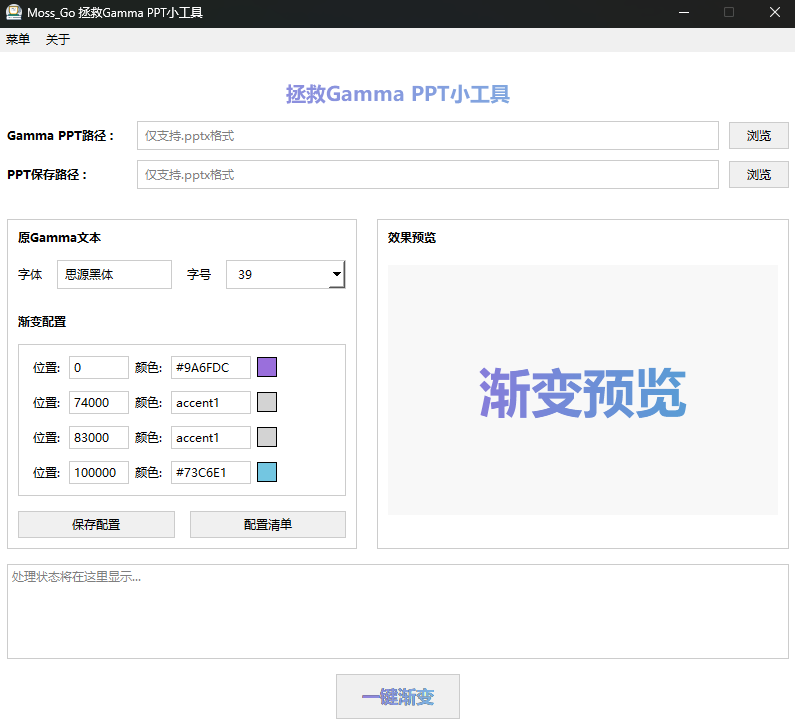
Task: Focus the PPT保存路径 input field
Action: click(x=427, y=175)
